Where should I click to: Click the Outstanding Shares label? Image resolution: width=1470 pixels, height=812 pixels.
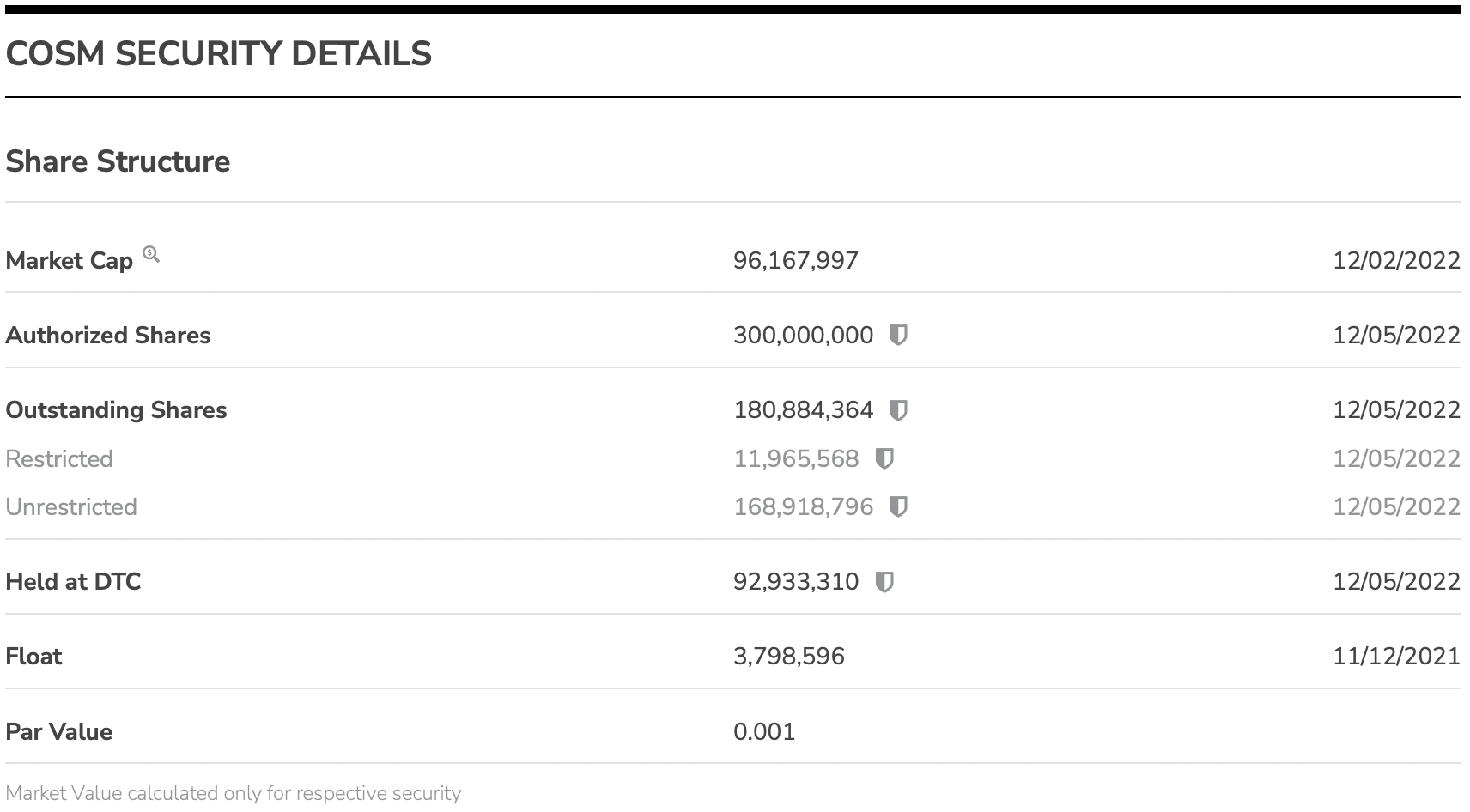(116, 410)
